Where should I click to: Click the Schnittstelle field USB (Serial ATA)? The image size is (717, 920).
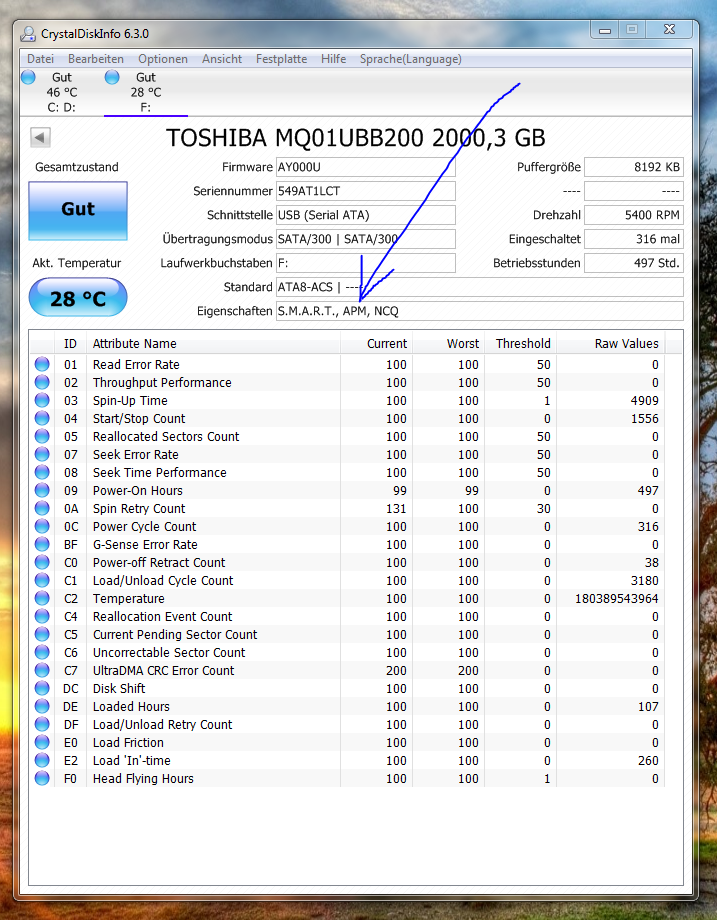coord(366,215)
